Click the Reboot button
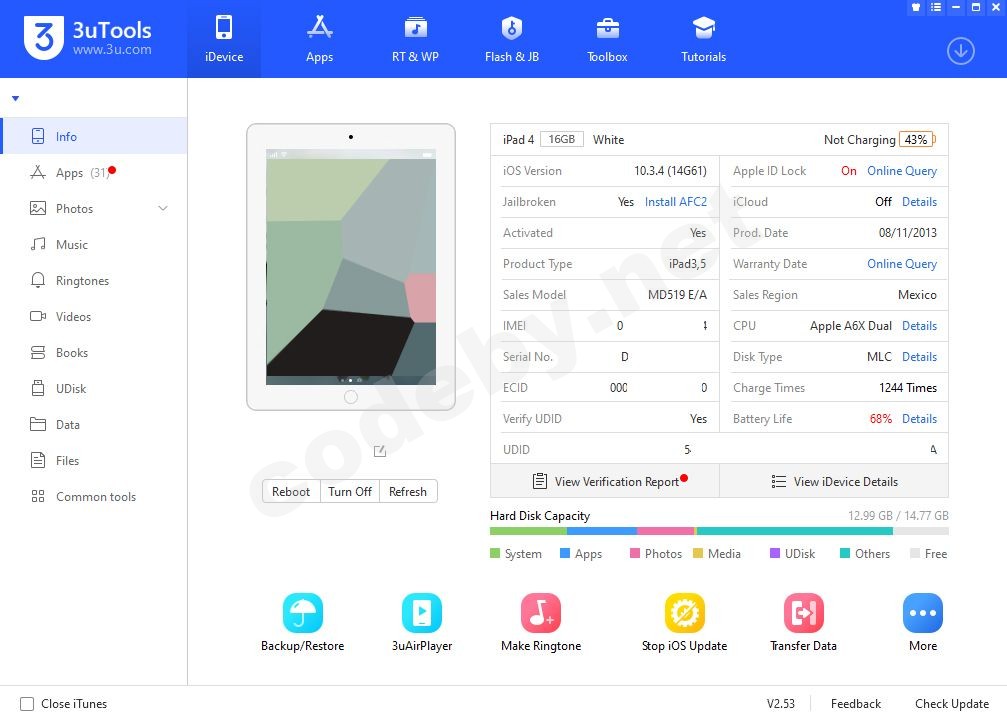 click(x=291, y=491)
